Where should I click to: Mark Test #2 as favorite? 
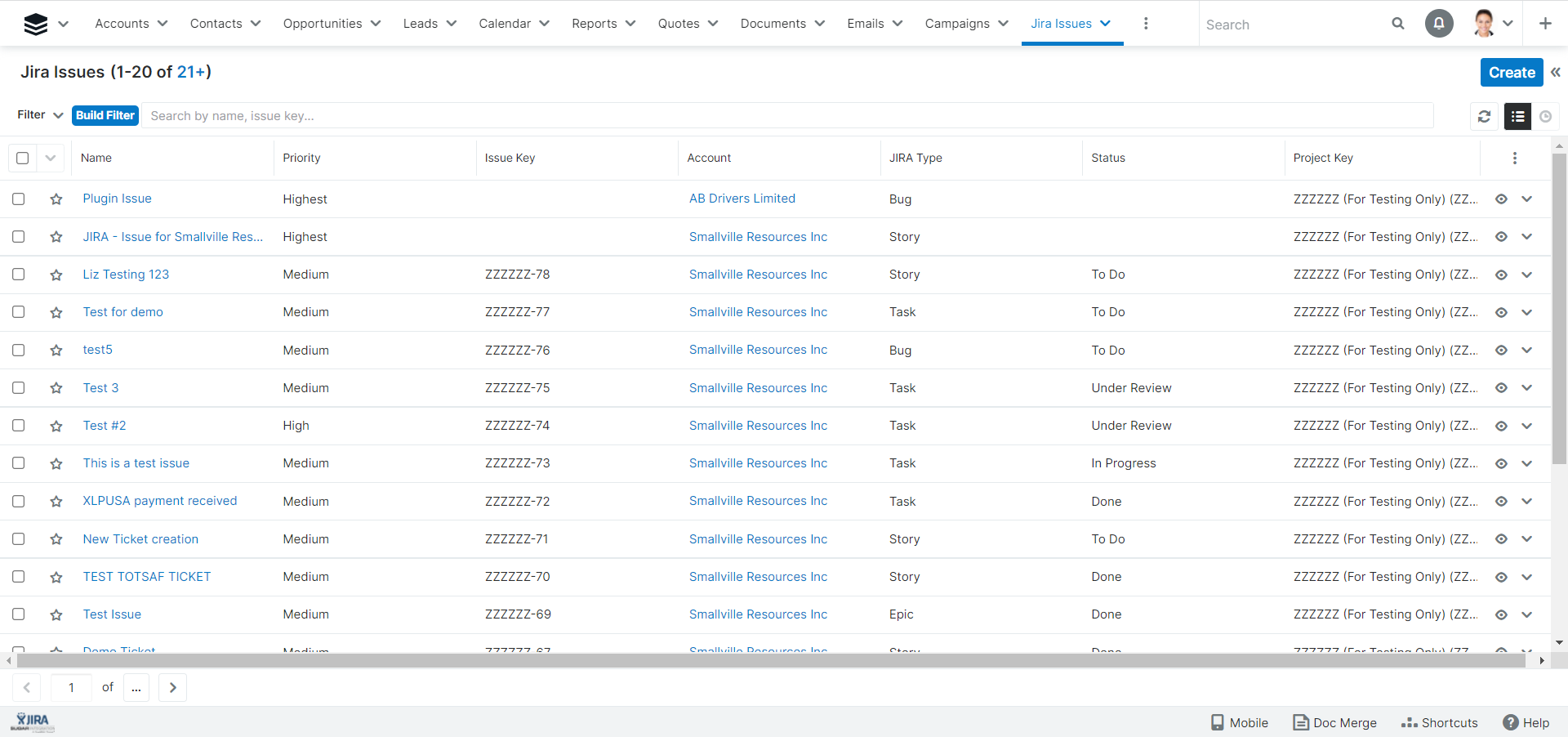click(x=56, y=426)
